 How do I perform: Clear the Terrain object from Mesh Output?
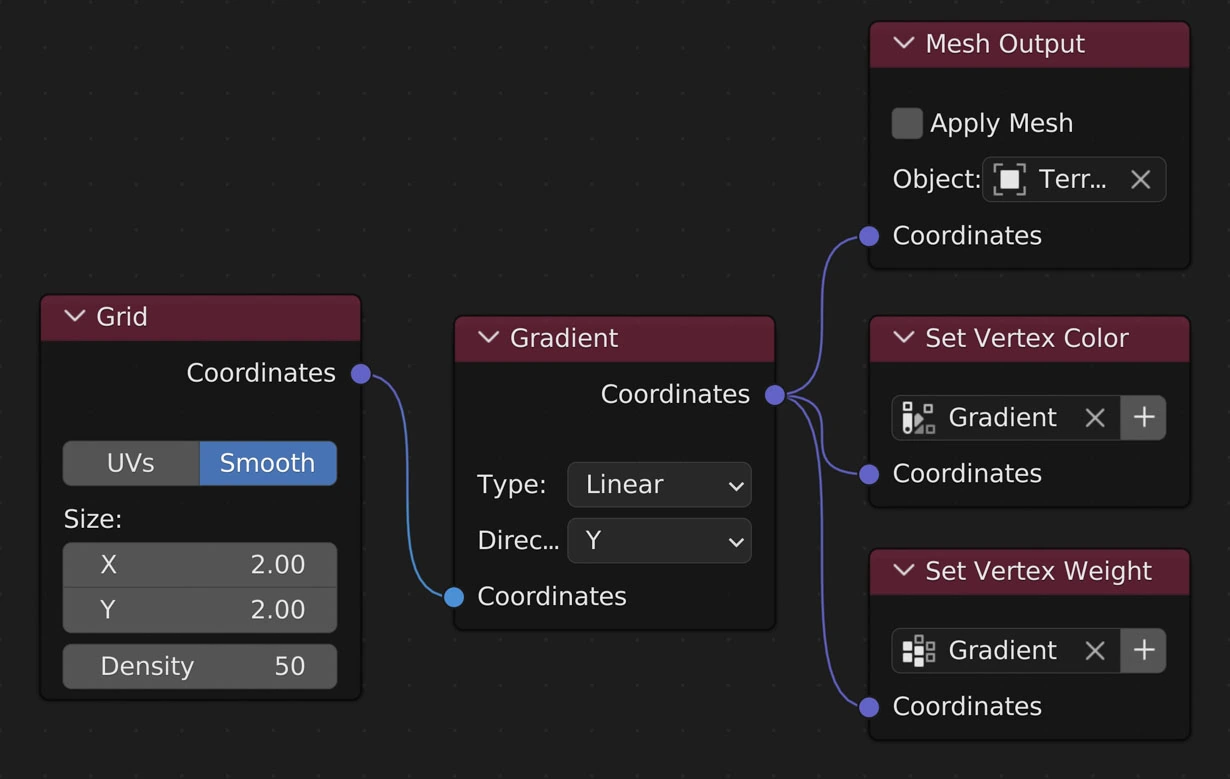coord(1140,180)
